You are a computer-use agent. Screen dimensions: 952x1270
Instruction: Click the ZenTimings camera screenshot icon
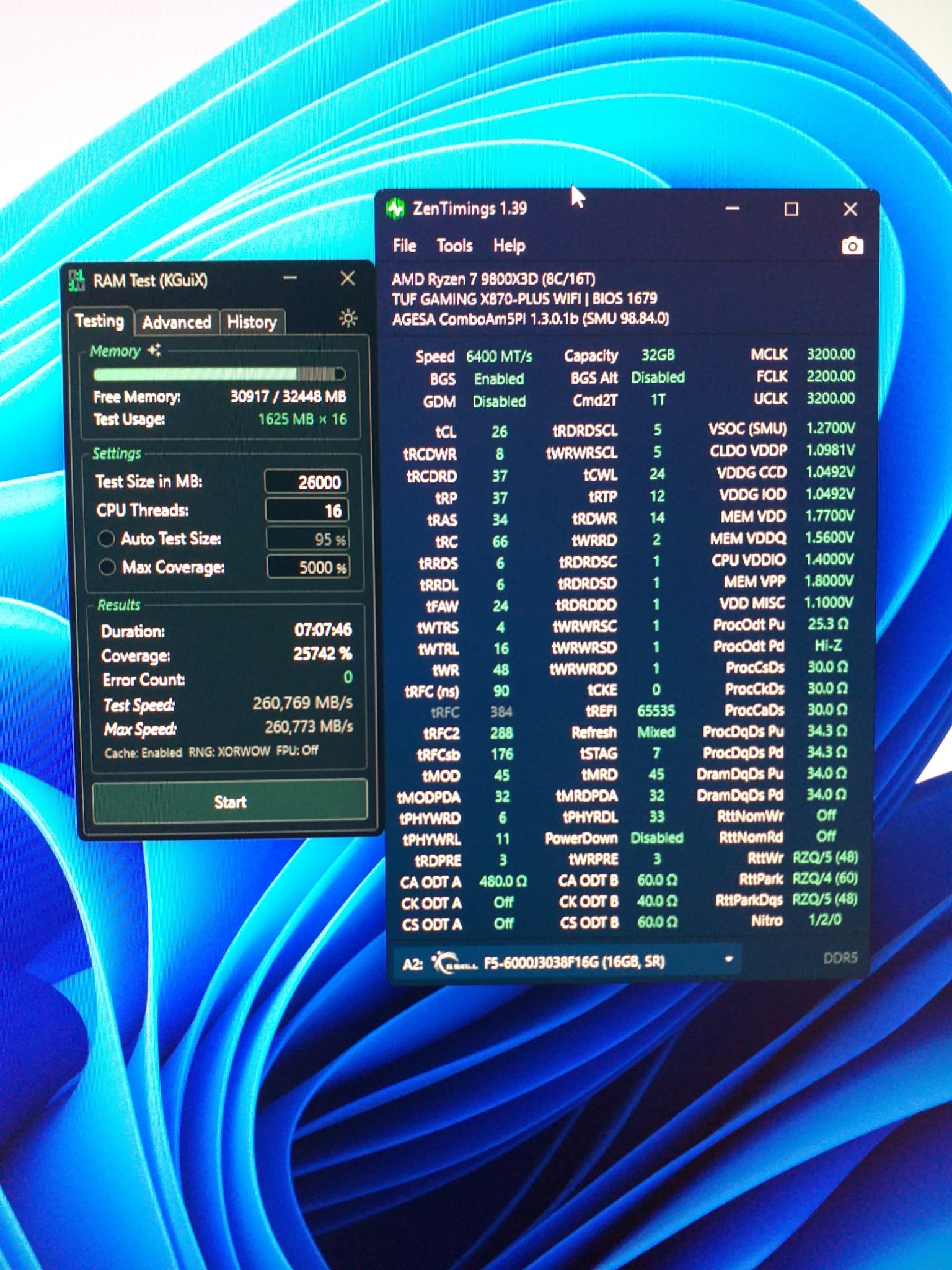point(852,246)
